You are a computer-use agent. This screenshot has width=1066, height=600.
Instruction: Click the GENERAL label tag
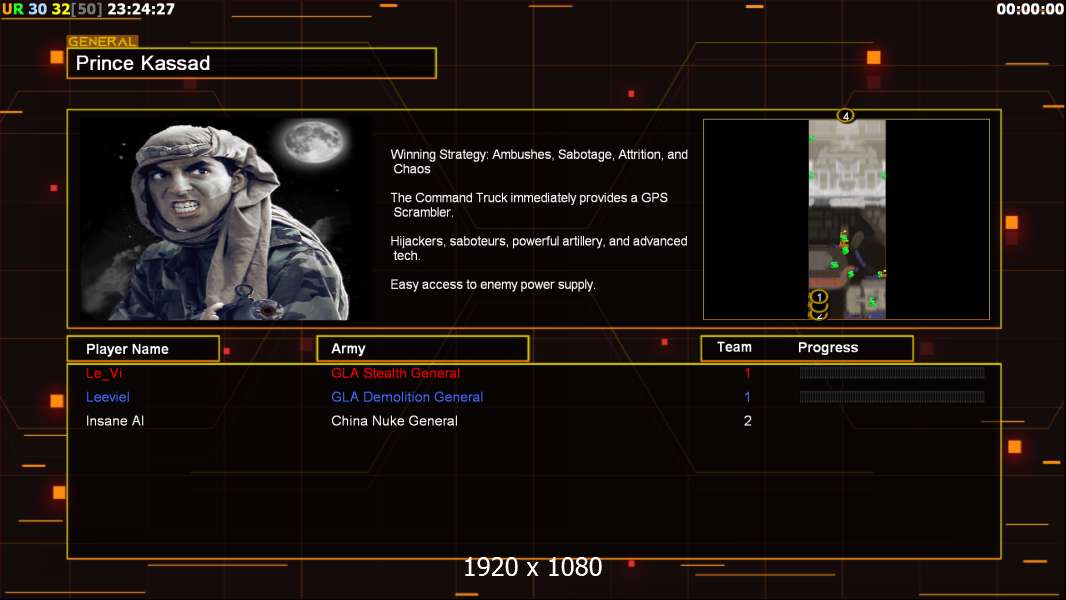pos(102,41)
